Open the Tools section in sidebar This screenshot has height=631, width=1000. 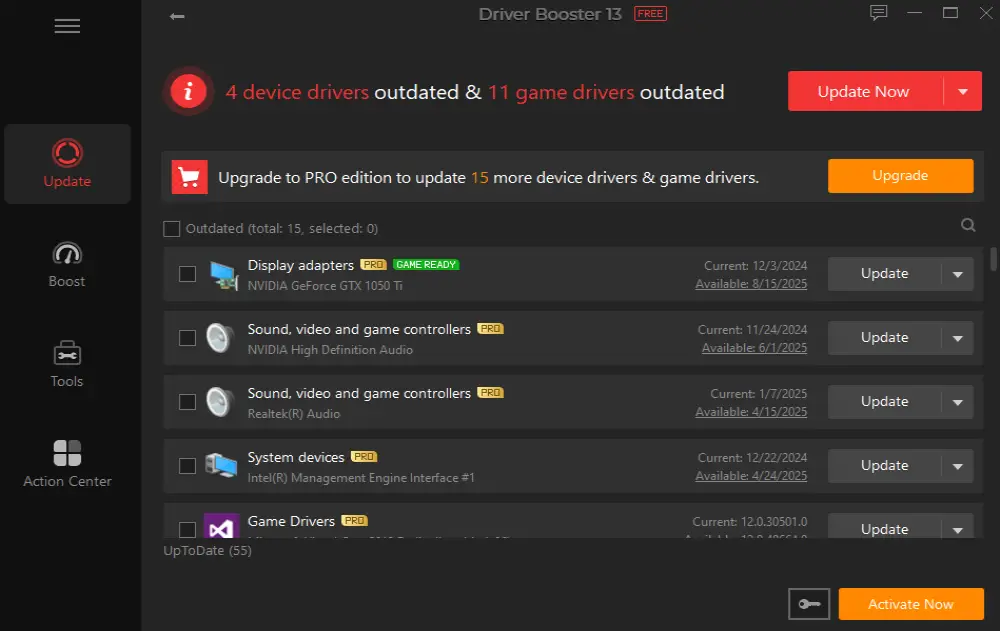tap(67, 364)
